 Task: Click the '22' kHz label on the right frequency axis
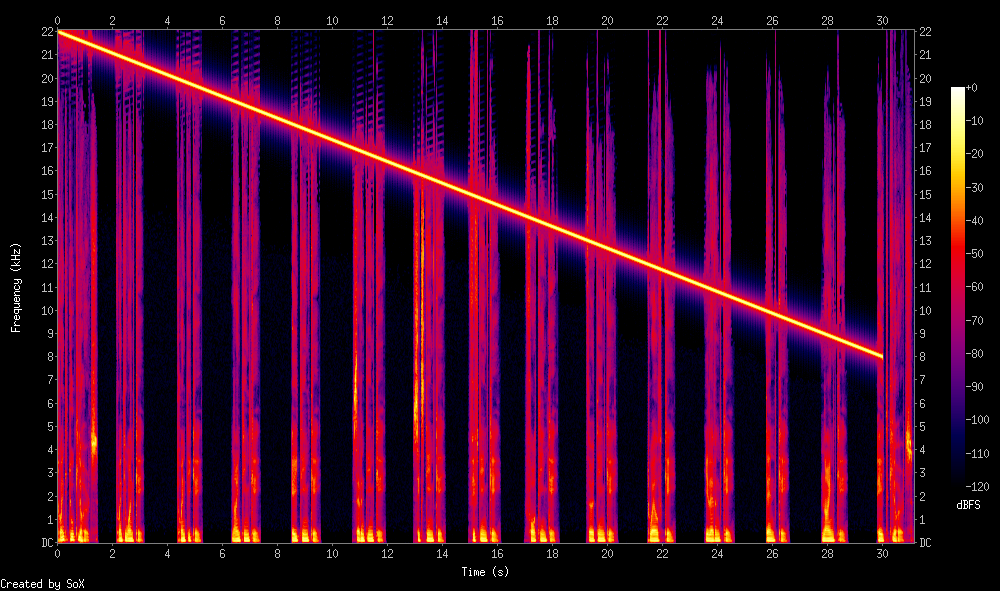[x=925, y=32]
